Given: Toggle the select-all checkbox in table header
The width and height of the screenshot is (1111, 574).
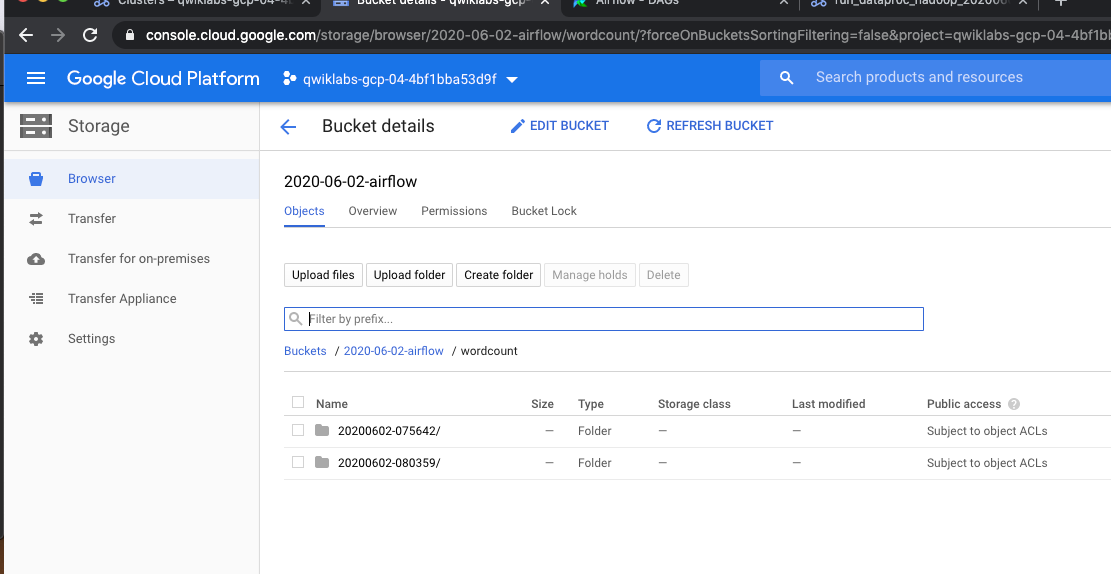Looking at the screenshot, I should (x=298, y=403).
